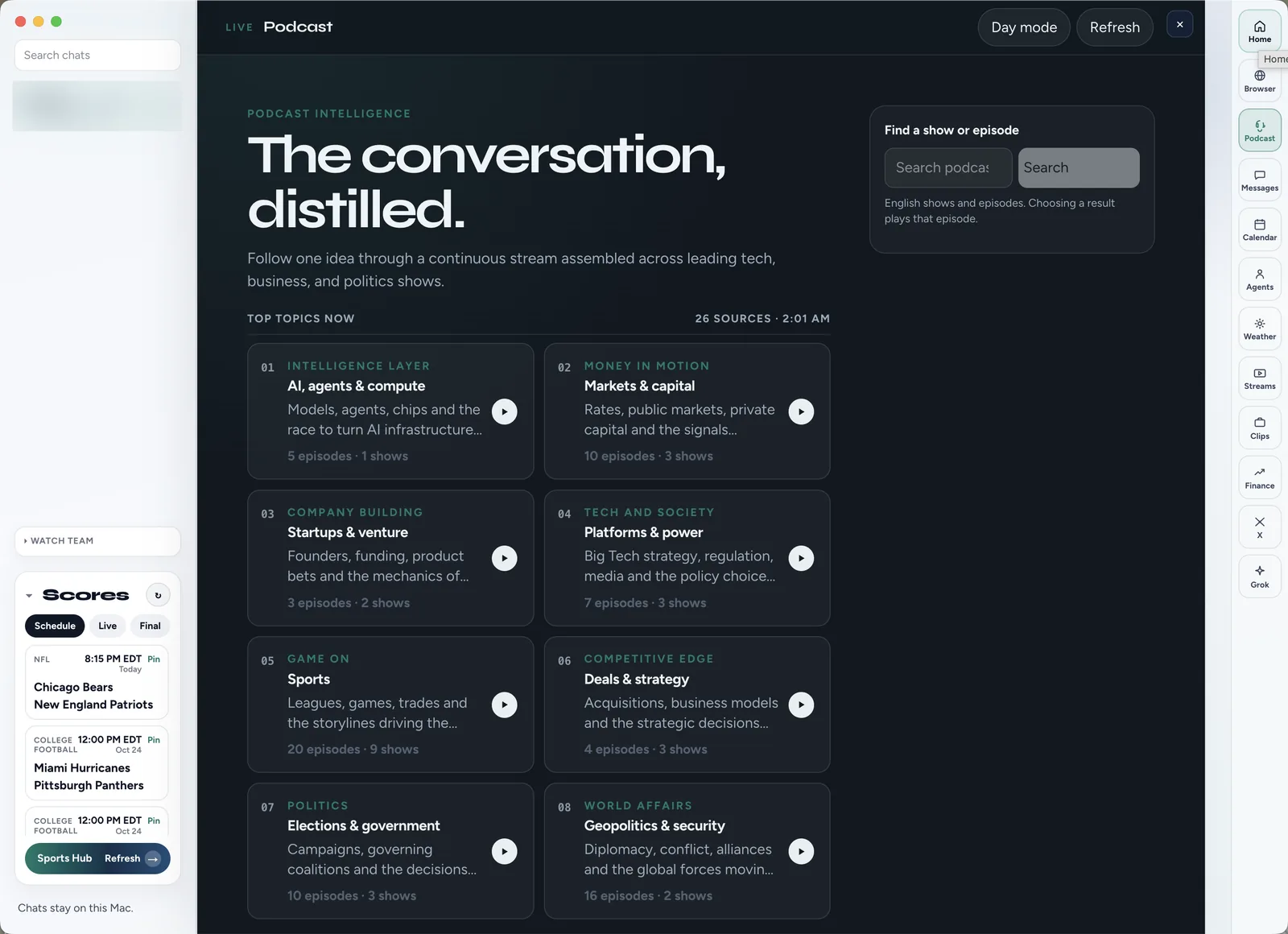The width and height of the screenshot is (1288, 934).
Task: Select the Final tab in Scores
Action: point(150,626)
